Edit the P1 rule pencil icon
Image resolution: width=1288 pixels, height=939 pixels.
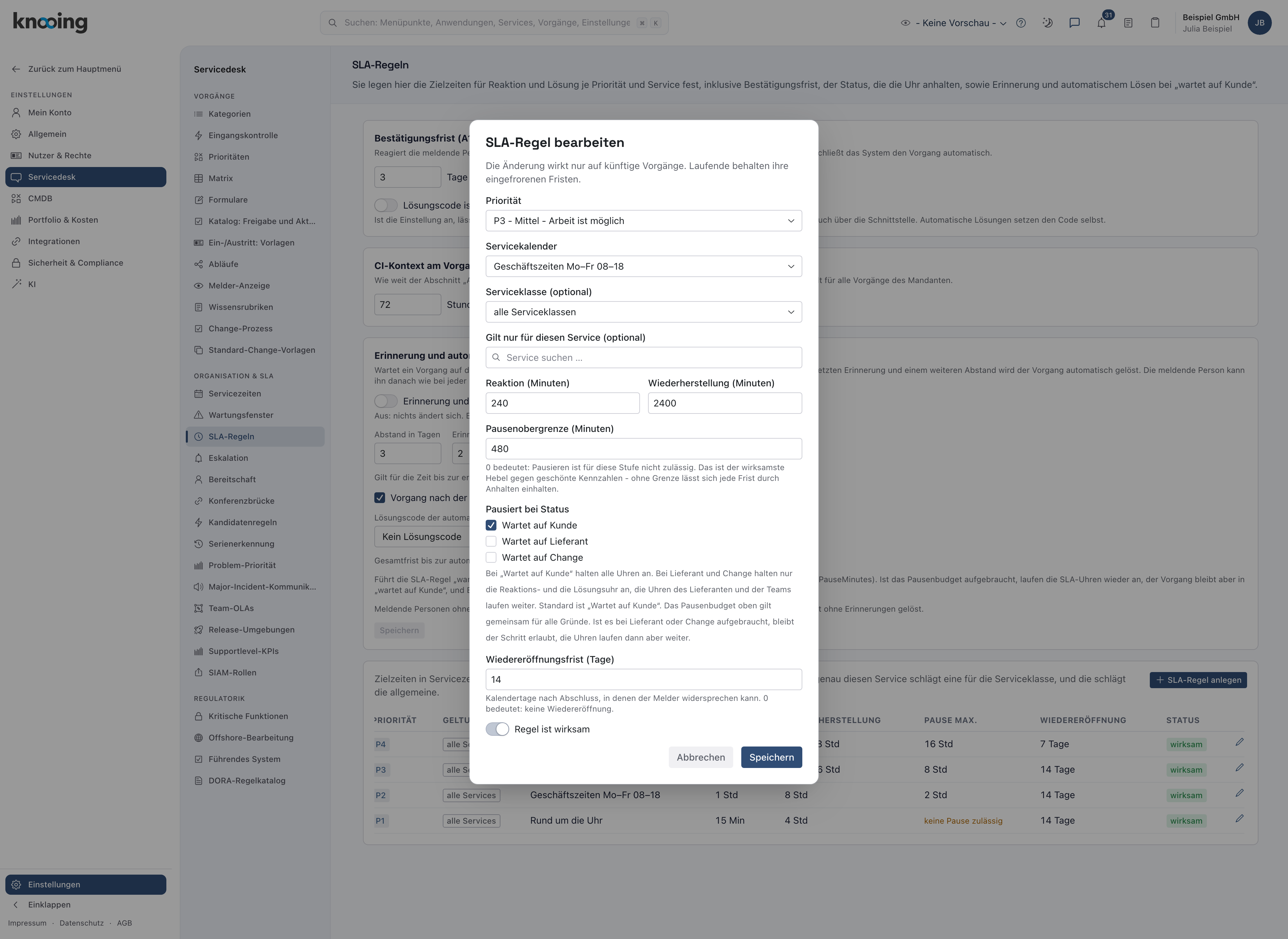coord(1239,819)
